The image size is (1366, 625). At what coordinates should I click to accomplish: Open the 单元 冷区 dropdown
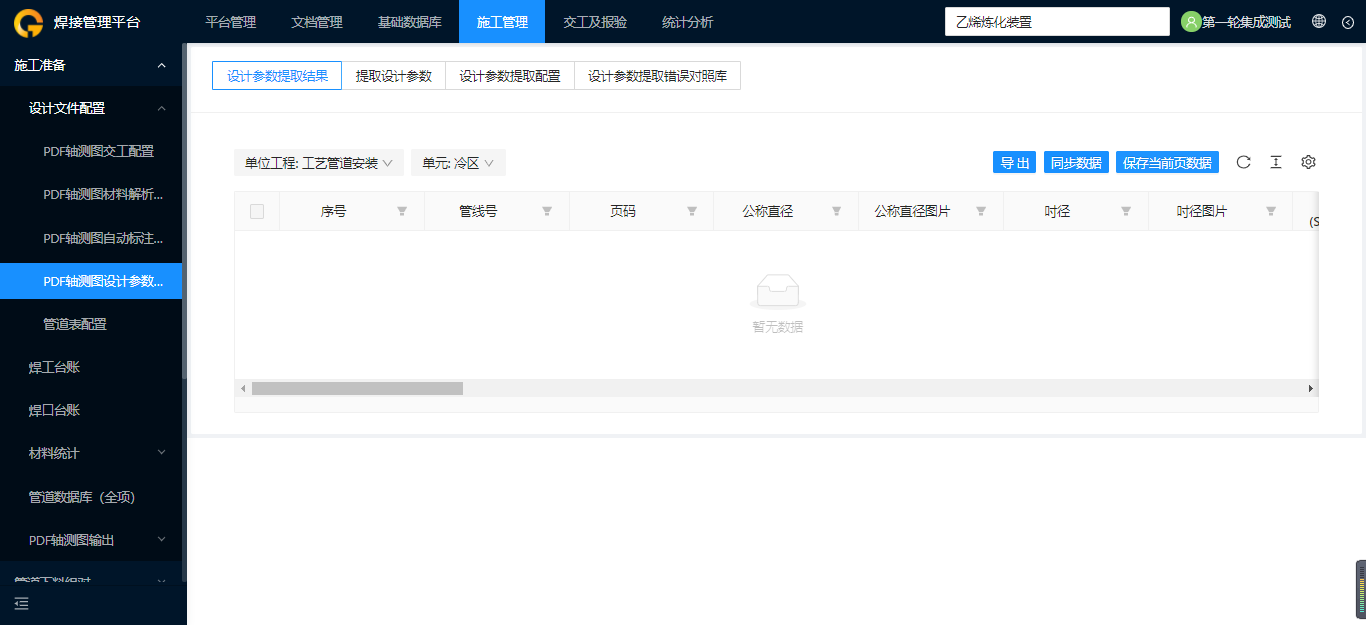tap(458, 163)
